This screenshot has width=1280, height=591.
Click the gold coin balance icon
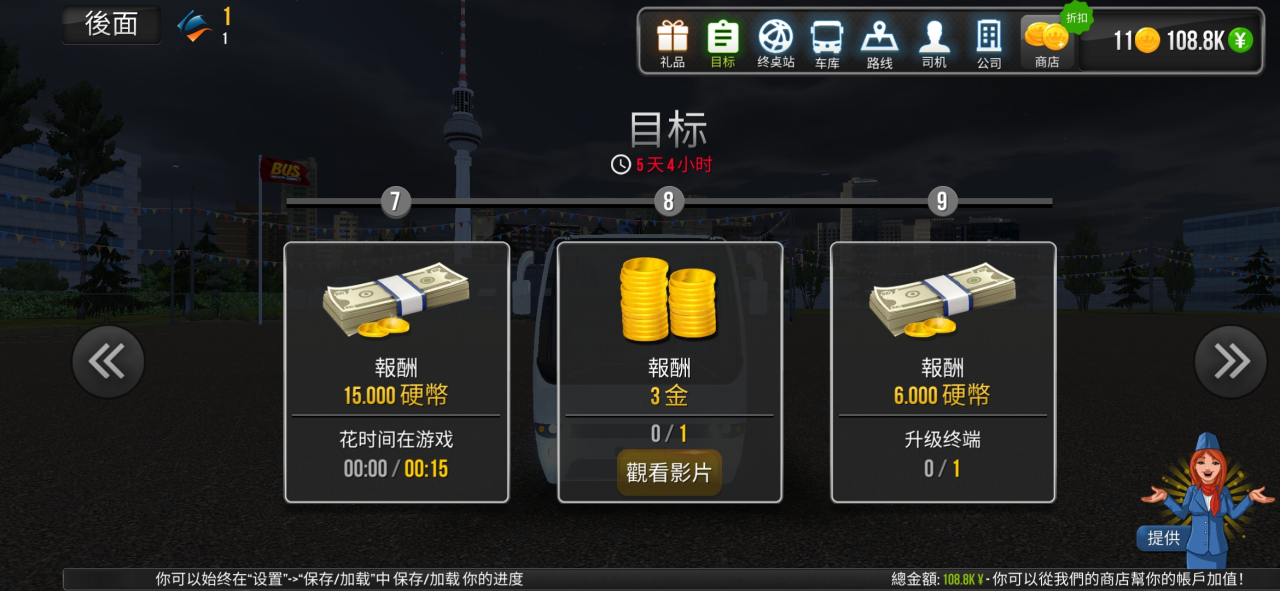[x=1147, y=40]
